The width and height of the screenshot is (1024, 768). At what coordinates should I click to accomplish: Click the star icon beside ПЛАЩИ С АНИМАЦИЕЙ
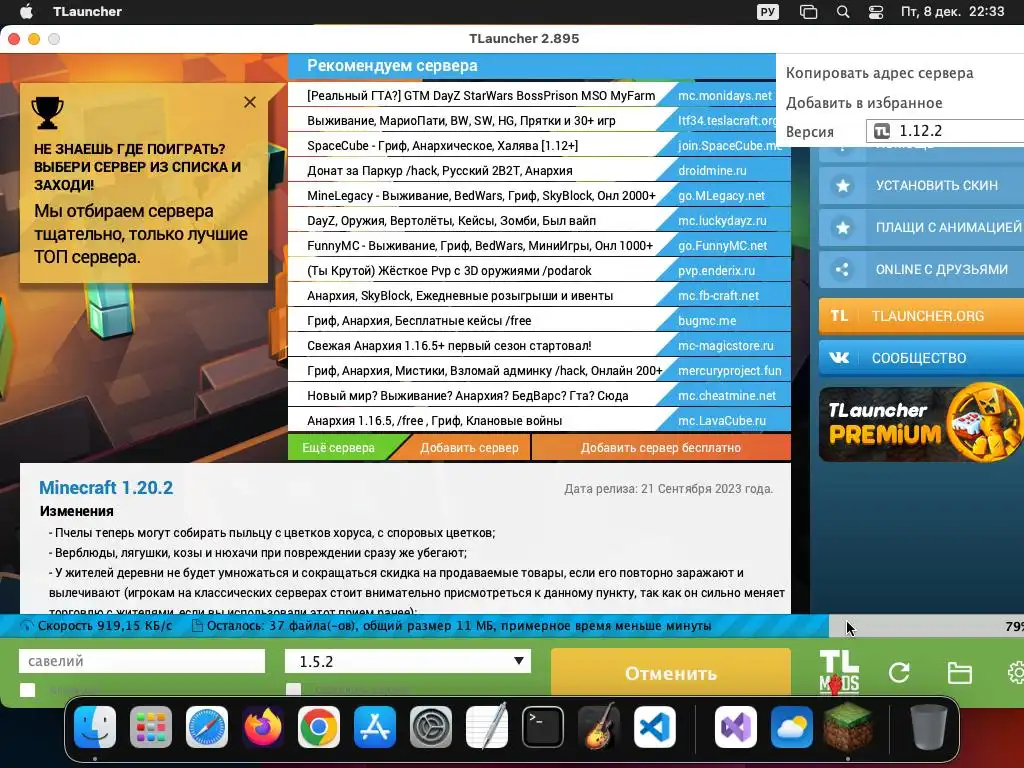click(x=842, y=227)
